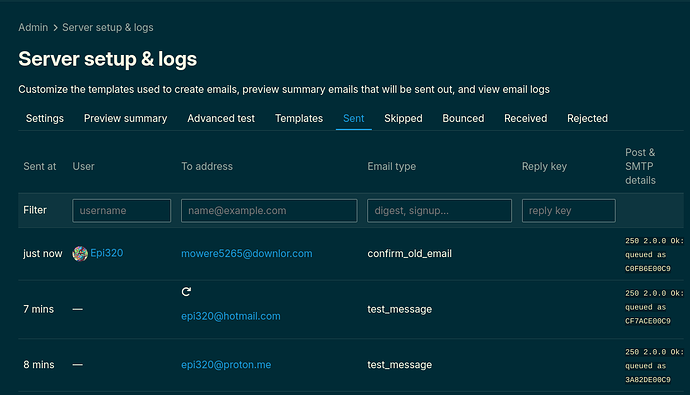Focus the username filter field
The height and width of the screenshot is (395, 690).
121,211
